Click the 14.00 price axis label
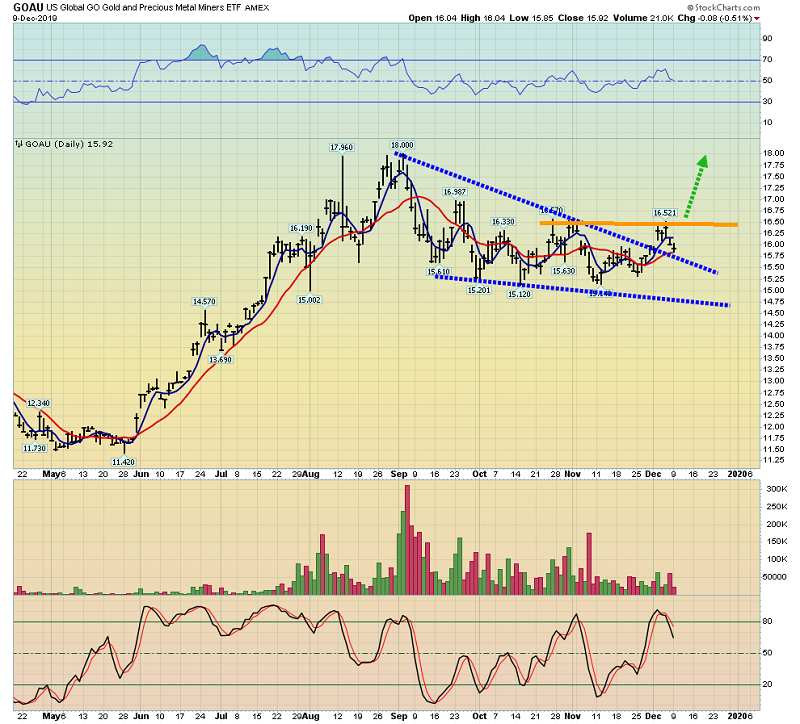 tap(773, 335)
